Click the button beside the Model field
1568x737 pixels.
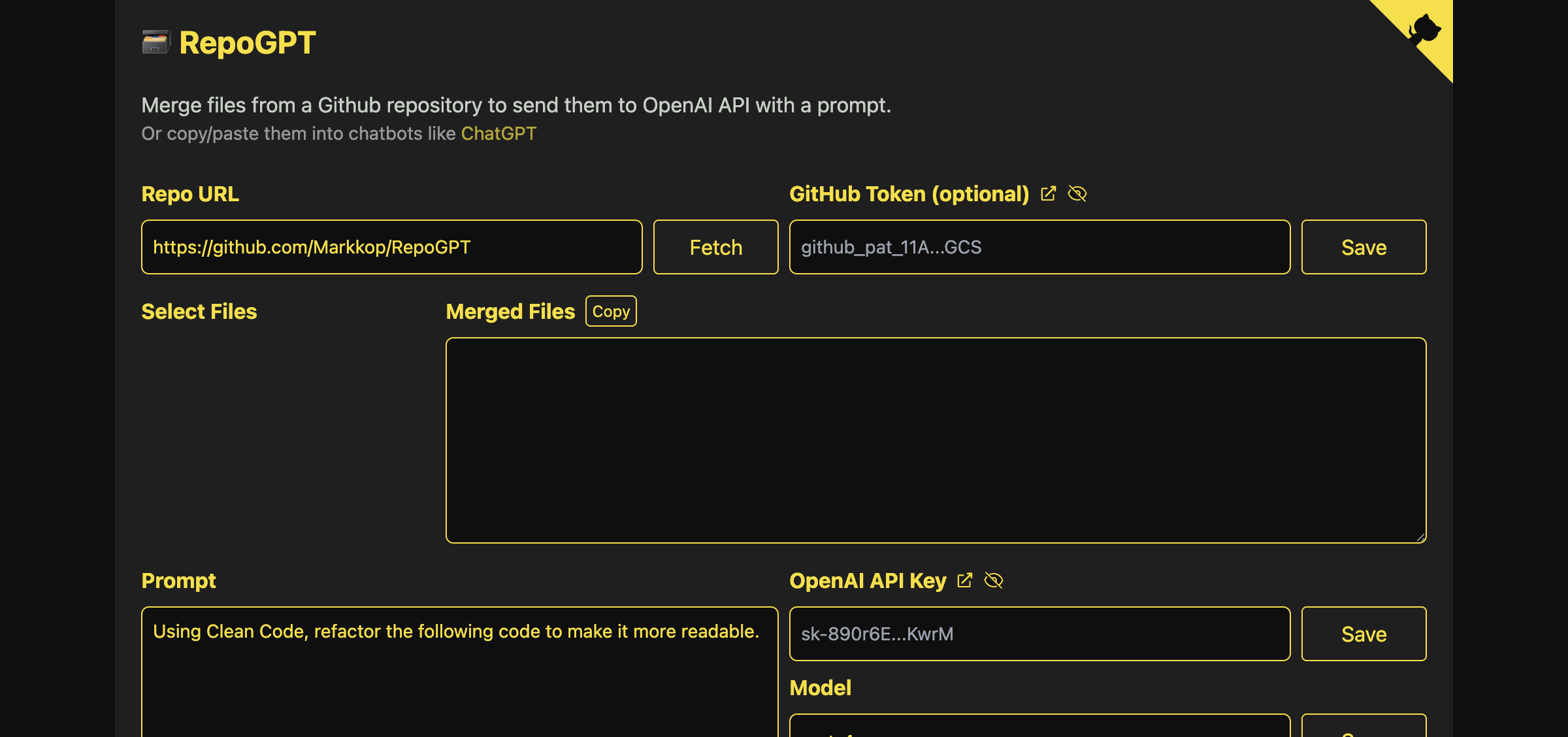1364,728
